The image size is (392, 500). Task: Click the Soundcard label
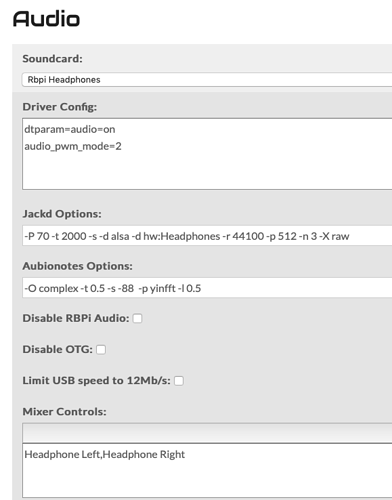coord(52,59)
